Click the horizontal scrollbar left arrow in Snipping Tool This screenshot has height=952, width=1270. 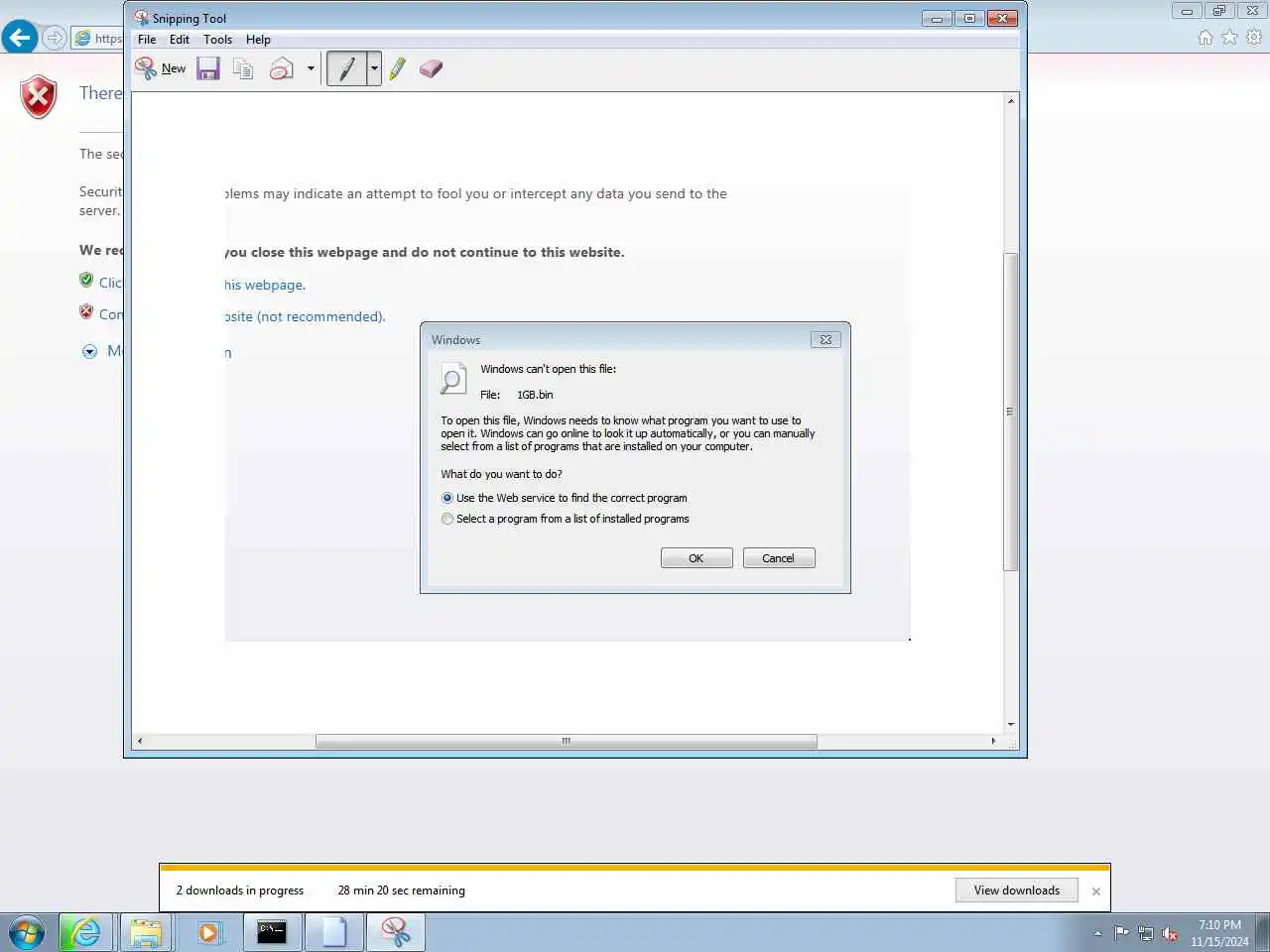(140, 741)
